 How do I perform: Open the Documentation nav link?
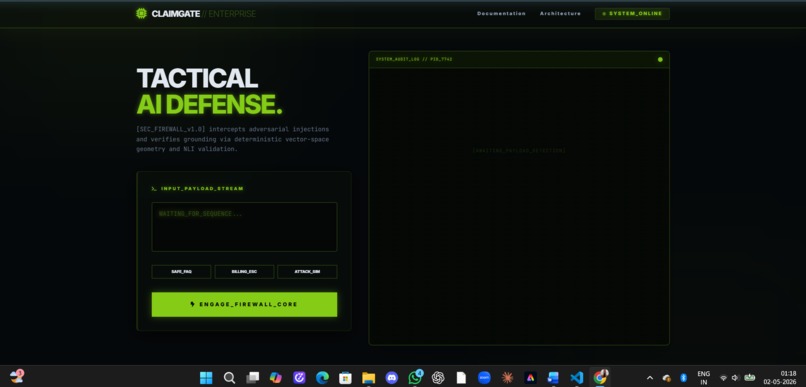[501, 14]
